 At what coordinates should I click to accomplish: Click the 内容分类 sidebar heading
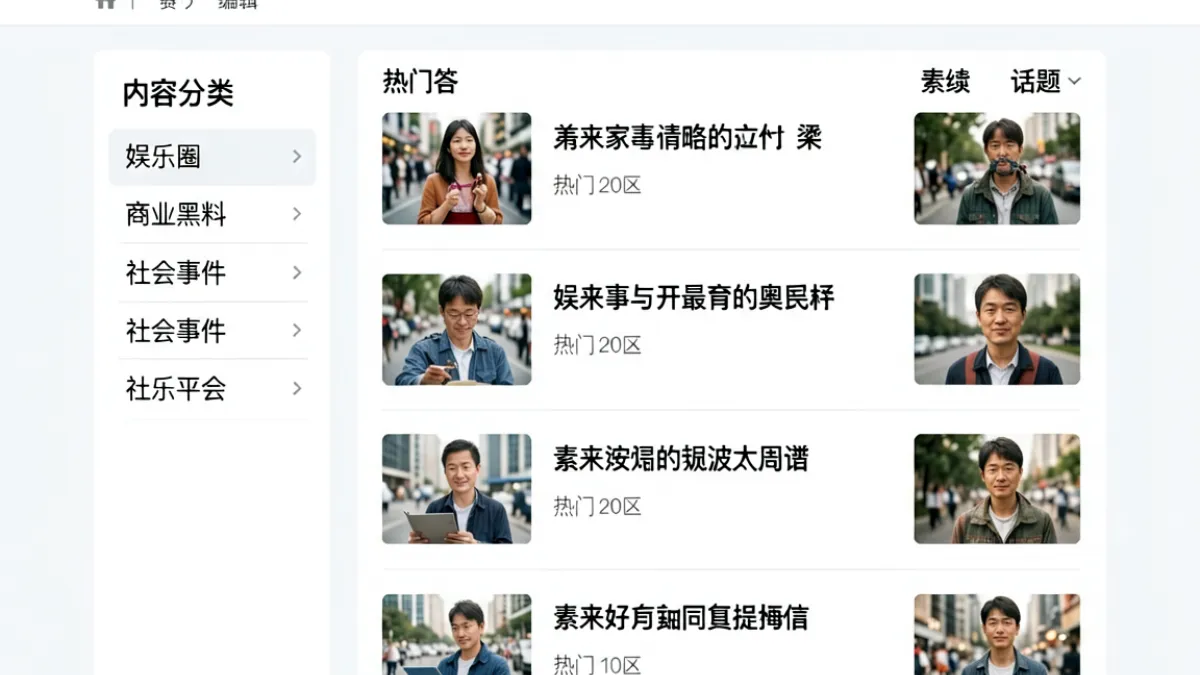[x=178, y=93]
